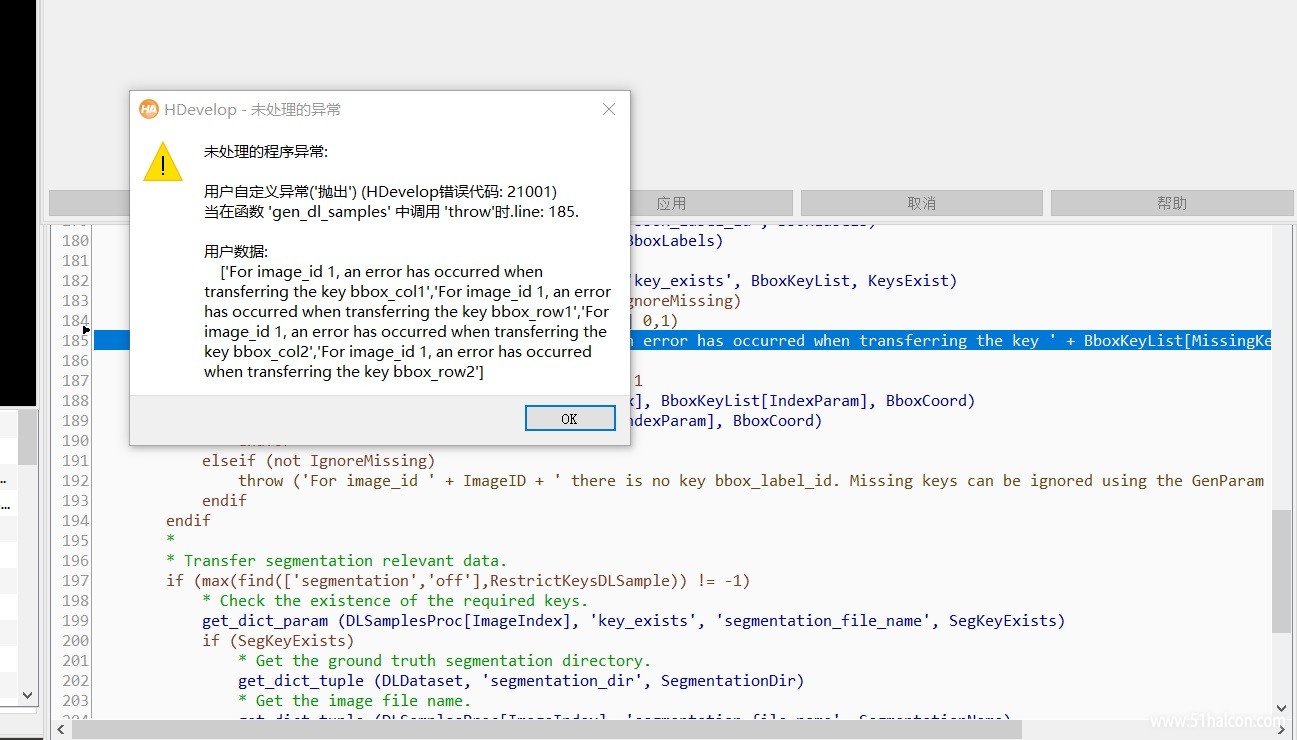Click scroll-left arrow of code editor scrollbar
The width and height of the screenshot is (1297, 740).
point(61,730)
